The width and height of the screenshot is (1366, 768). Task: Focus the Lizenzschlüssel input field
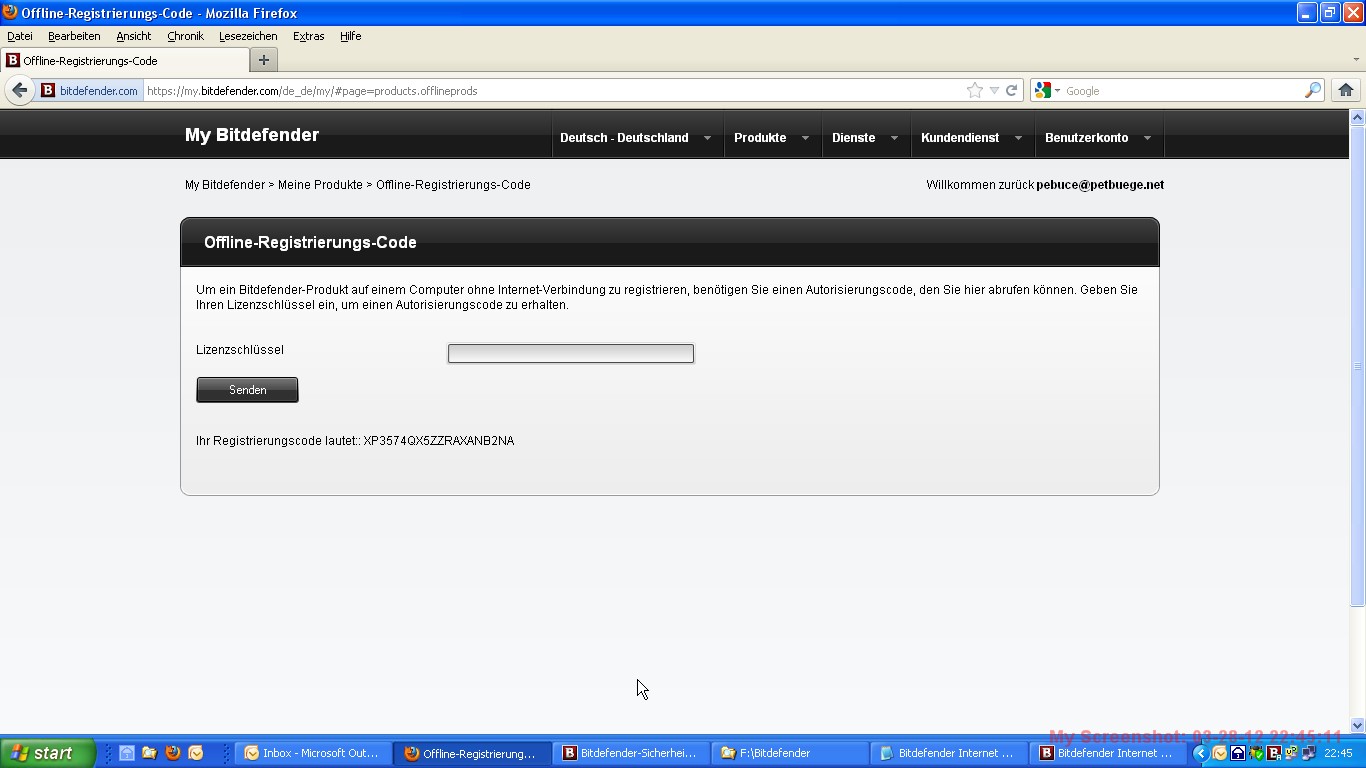coord(570,353)
